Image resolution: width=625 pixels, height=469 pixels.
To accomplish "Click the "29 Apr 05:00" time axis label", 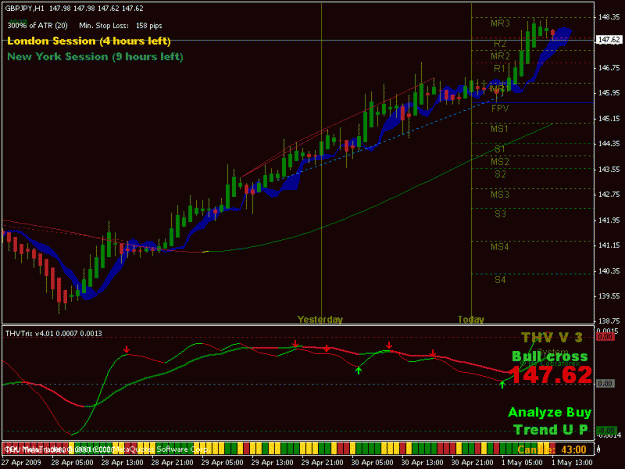I will click(222, 462).
